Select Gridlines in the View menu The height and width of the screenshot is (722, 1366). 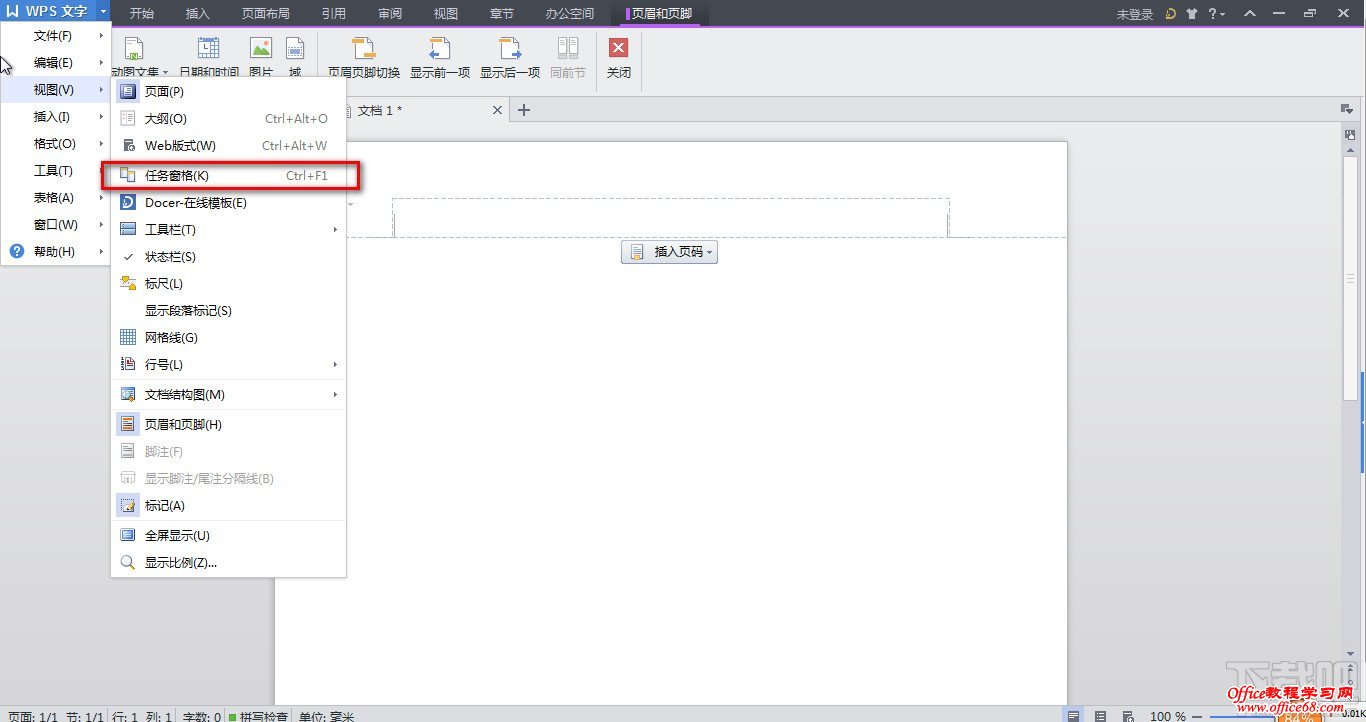point(171,338)
